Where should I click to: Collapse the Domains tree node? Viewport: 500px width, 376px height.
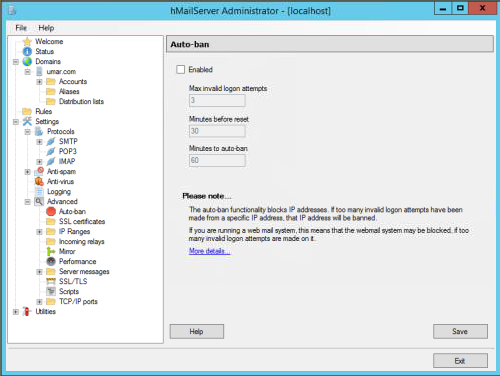(x=16, y=62)
